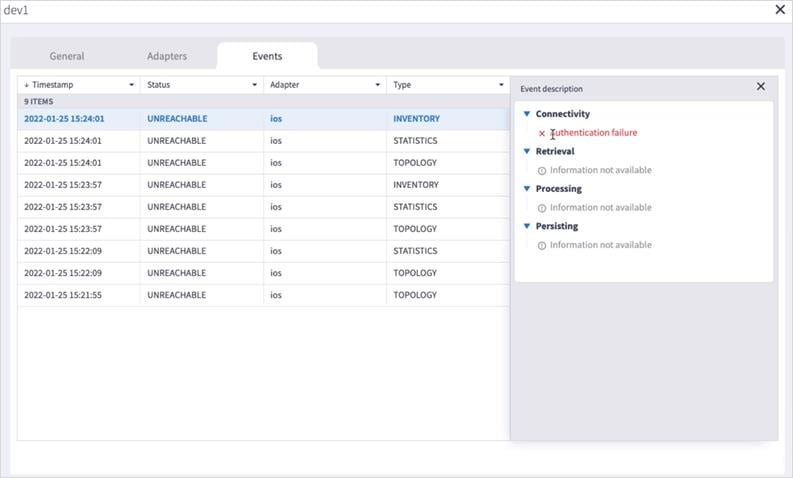Click the Retrieval section heading
Image resolution: width=793 pixels, height=478 pixels.
click(x=555, y=151)
